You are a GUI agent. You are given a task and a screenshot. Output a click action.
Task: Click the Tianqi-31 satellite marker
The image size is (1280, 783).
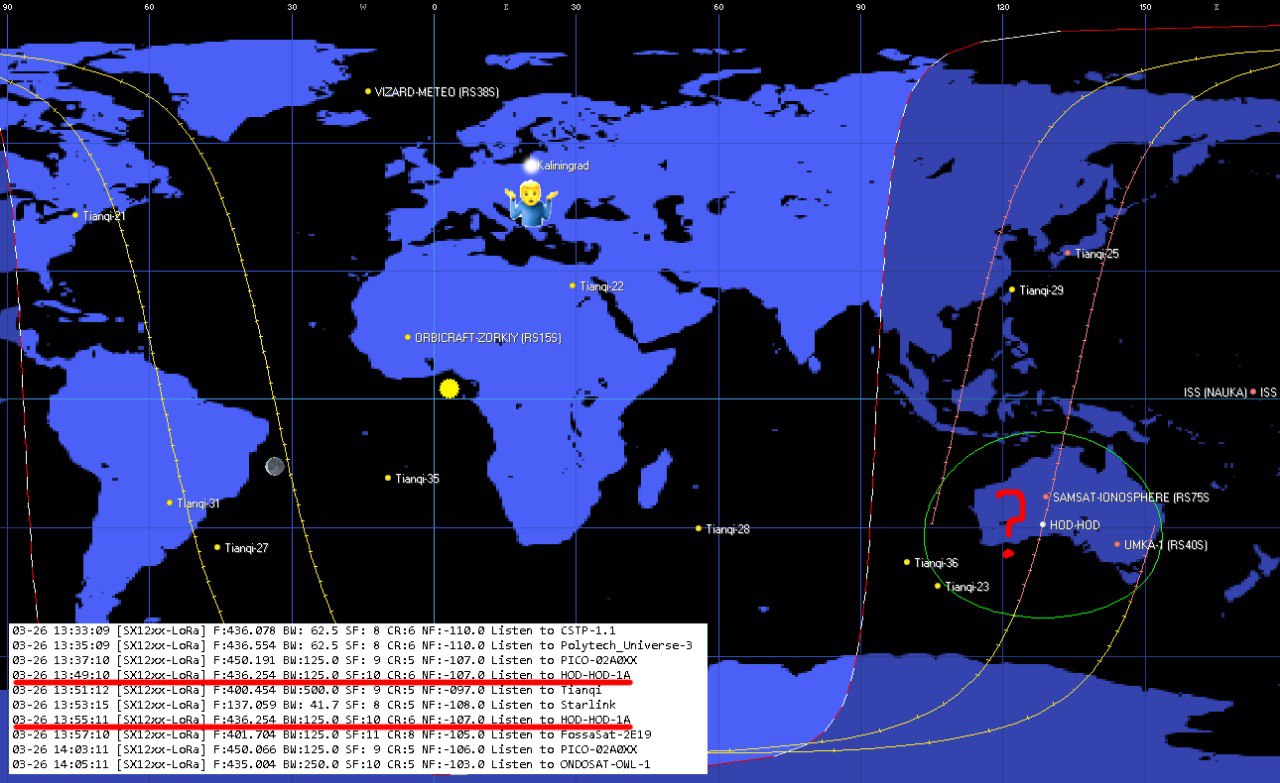pos(170,503)
